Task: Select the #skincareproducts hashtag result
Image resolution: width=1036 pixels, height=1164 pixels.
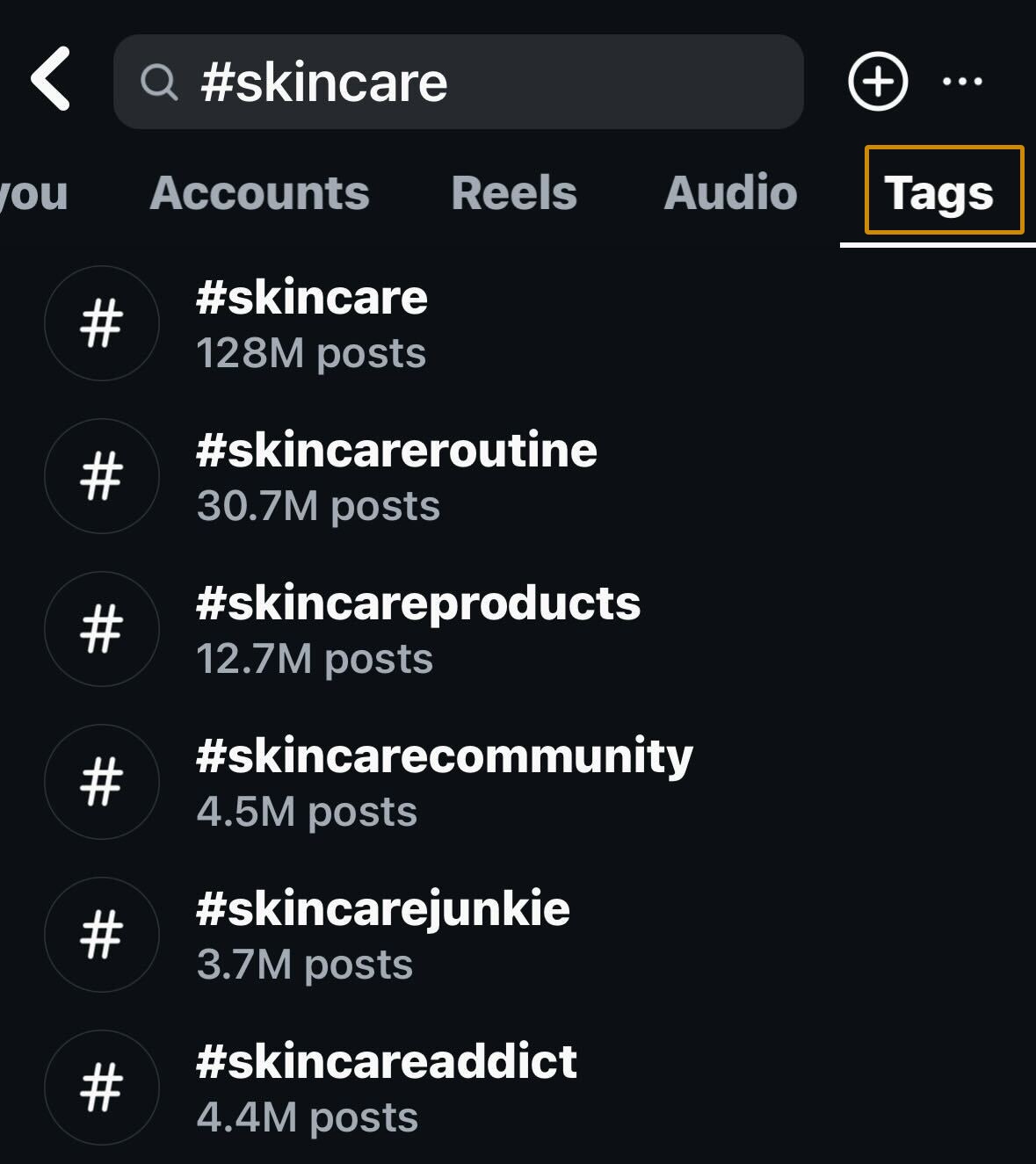Action: (418, 629)
